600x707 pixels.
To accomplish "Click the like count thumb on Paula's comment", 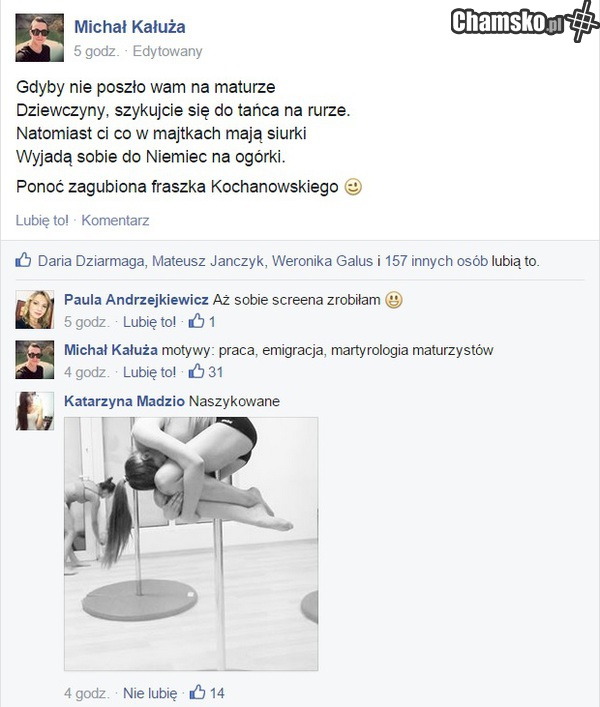I will pyautogui.click(x=197, y=321).
